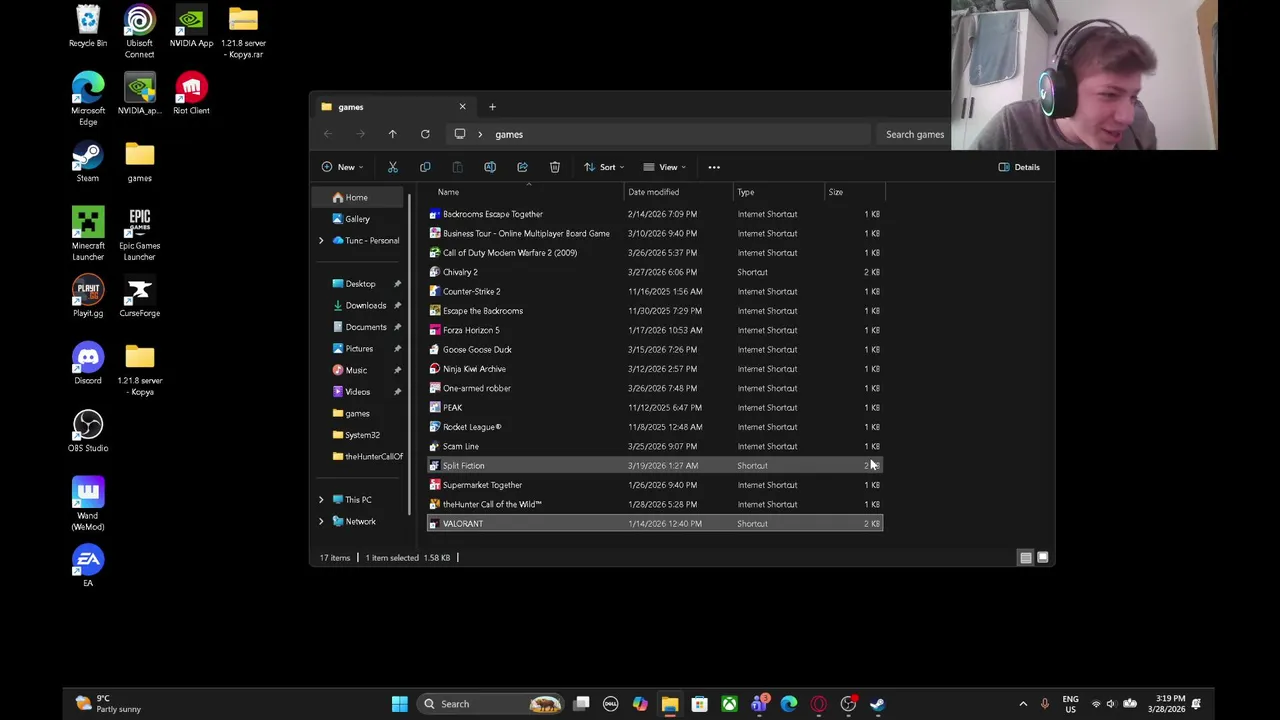Open Epic Games Launcher desktop shortcut
Screen dimensions: 1280x720
pos(140,234)
